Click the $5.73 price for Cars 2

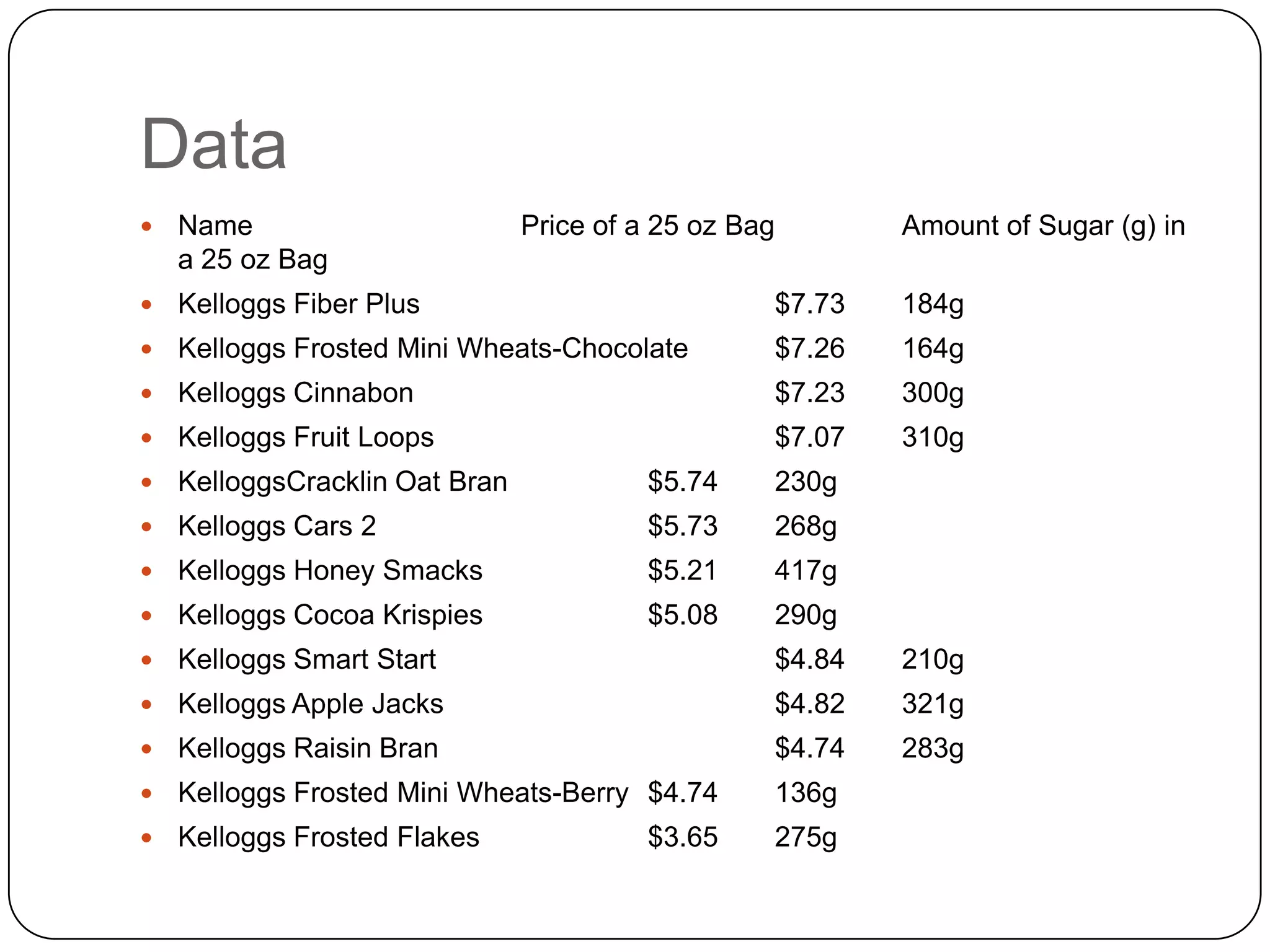[x=682, y=526]
